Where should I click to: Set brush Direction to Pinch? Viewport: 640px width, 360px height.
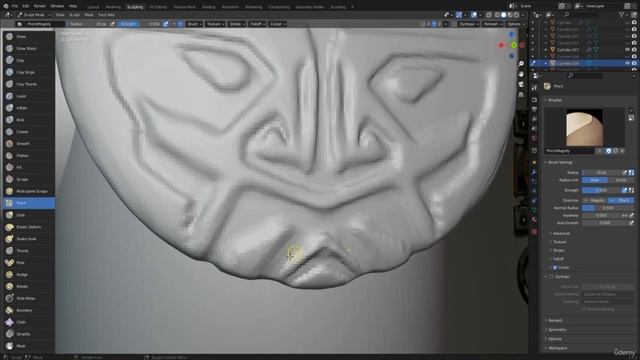tap(621, 200)
